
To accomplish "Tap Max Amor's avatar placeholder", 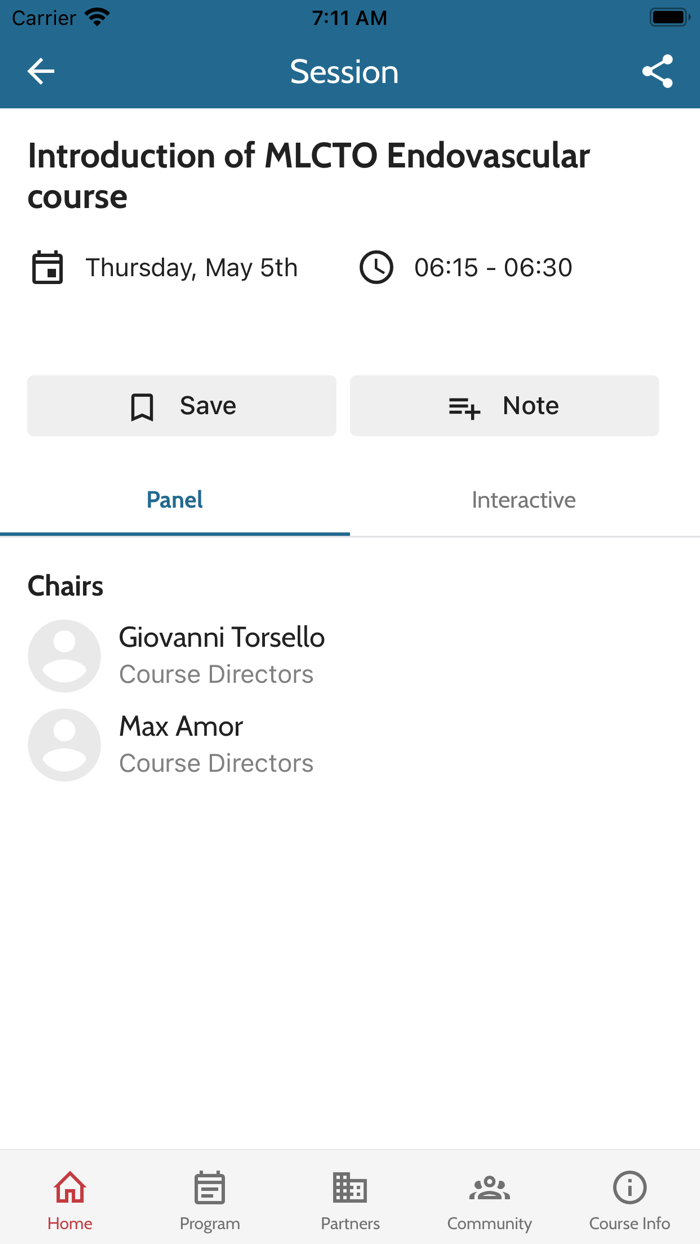I will click(64, 745).
